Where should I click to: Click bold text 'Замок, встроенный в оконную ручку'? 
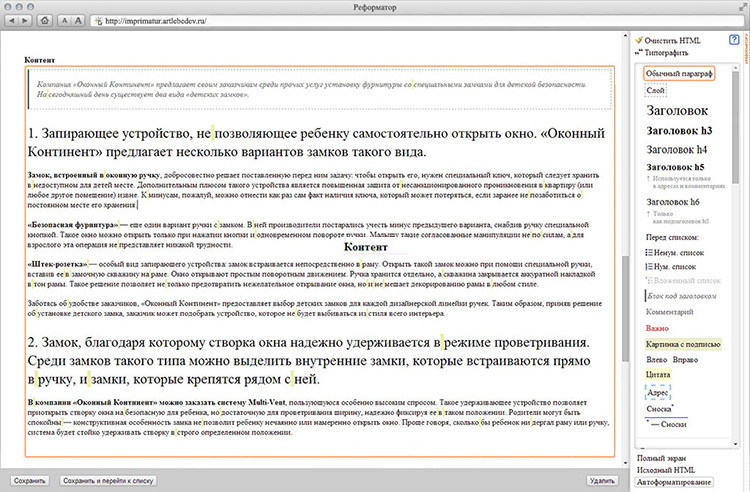tap(94, 175)
